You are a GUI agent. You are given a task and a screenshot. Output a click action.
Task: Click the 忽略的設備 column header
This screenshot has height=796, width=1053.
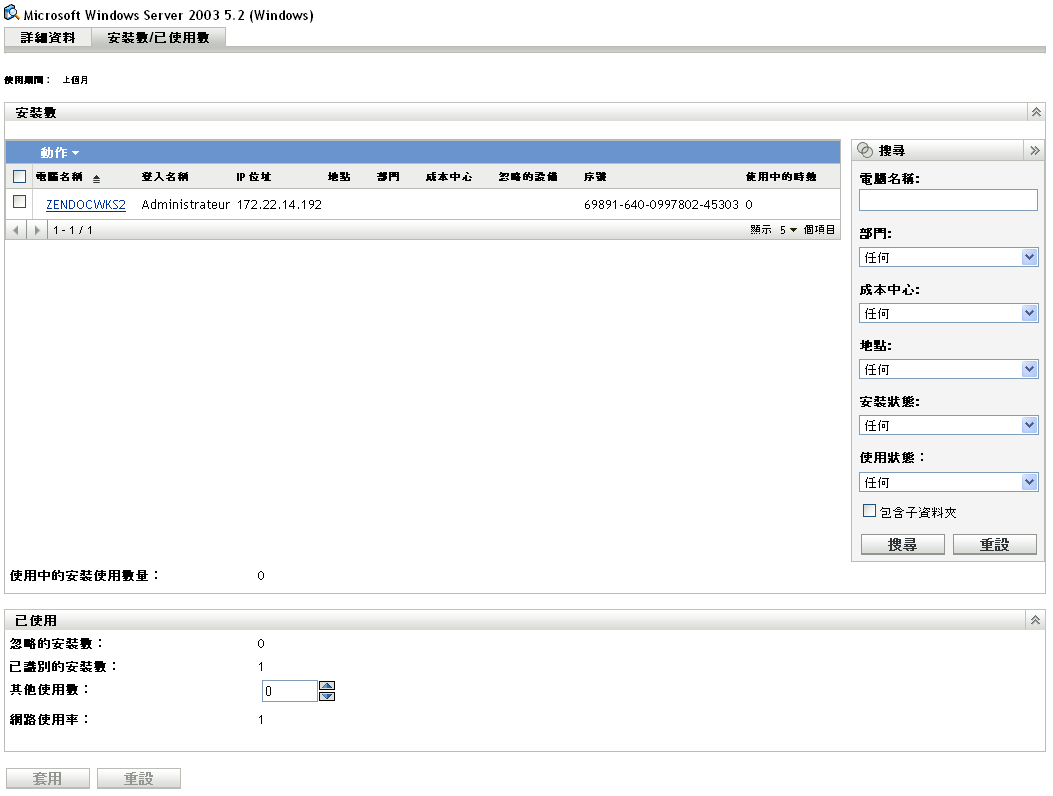[x=528, y=177]
